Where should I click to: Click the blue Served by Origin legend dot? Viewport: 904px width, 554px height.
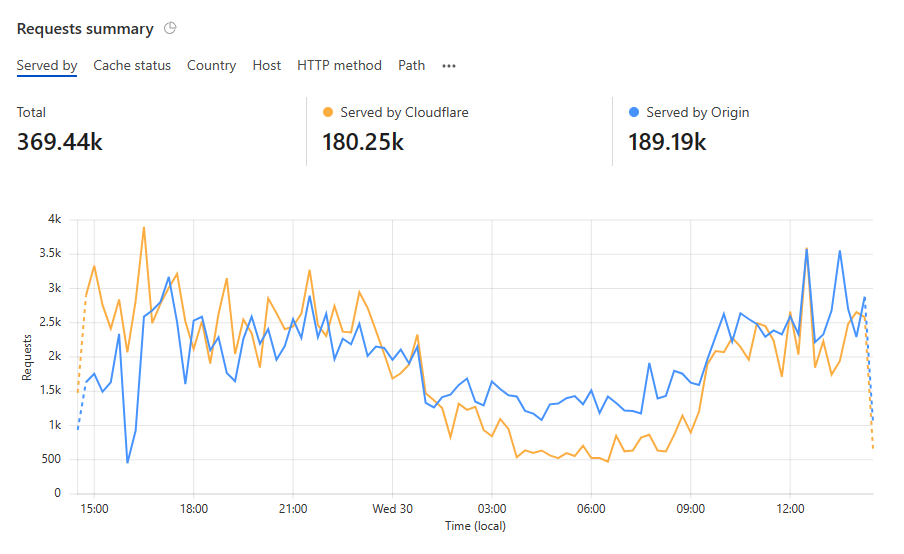click(633, 113)
